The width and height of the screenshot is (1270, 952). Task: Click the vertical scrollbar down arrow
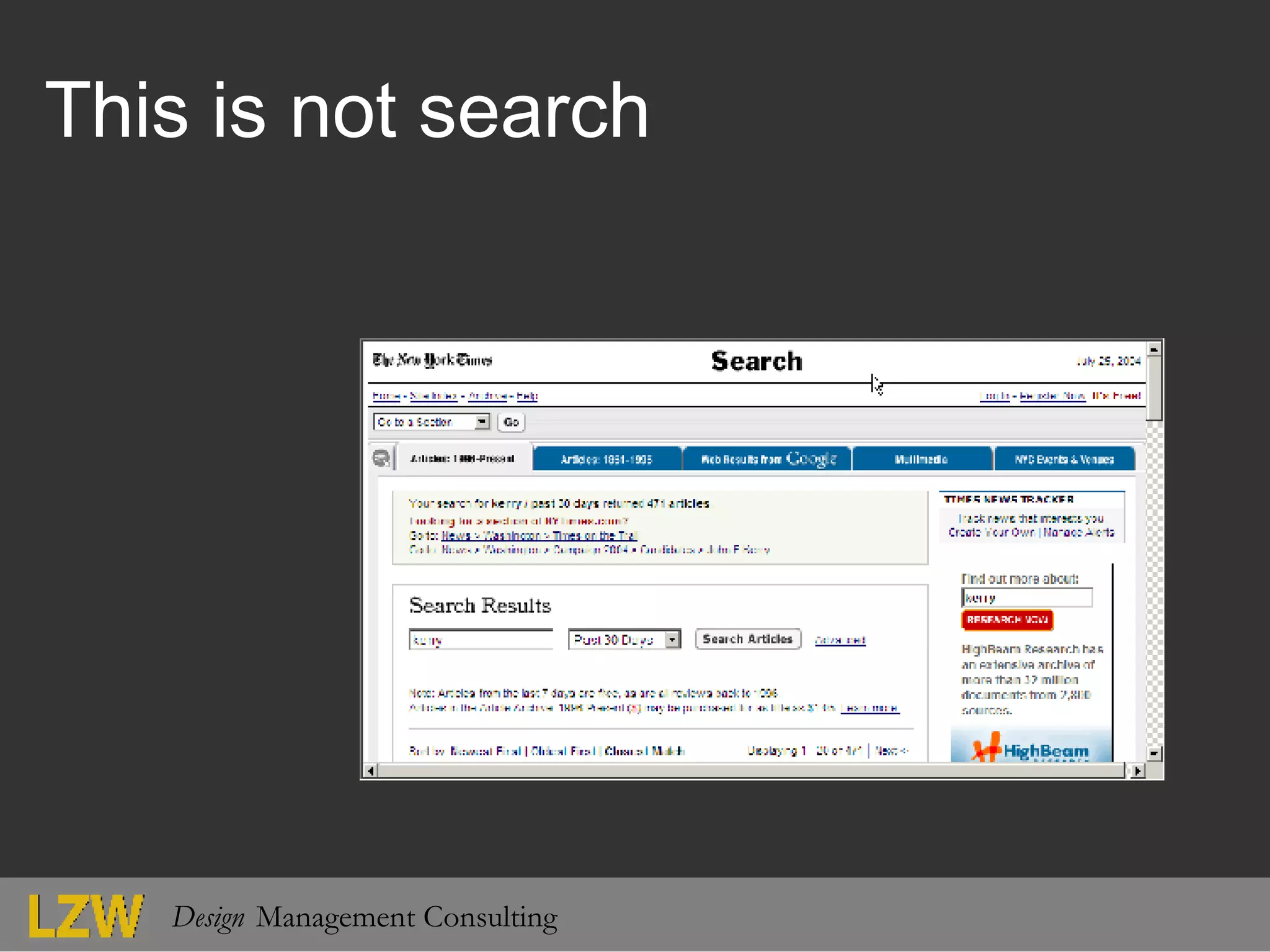(1153, 754)
